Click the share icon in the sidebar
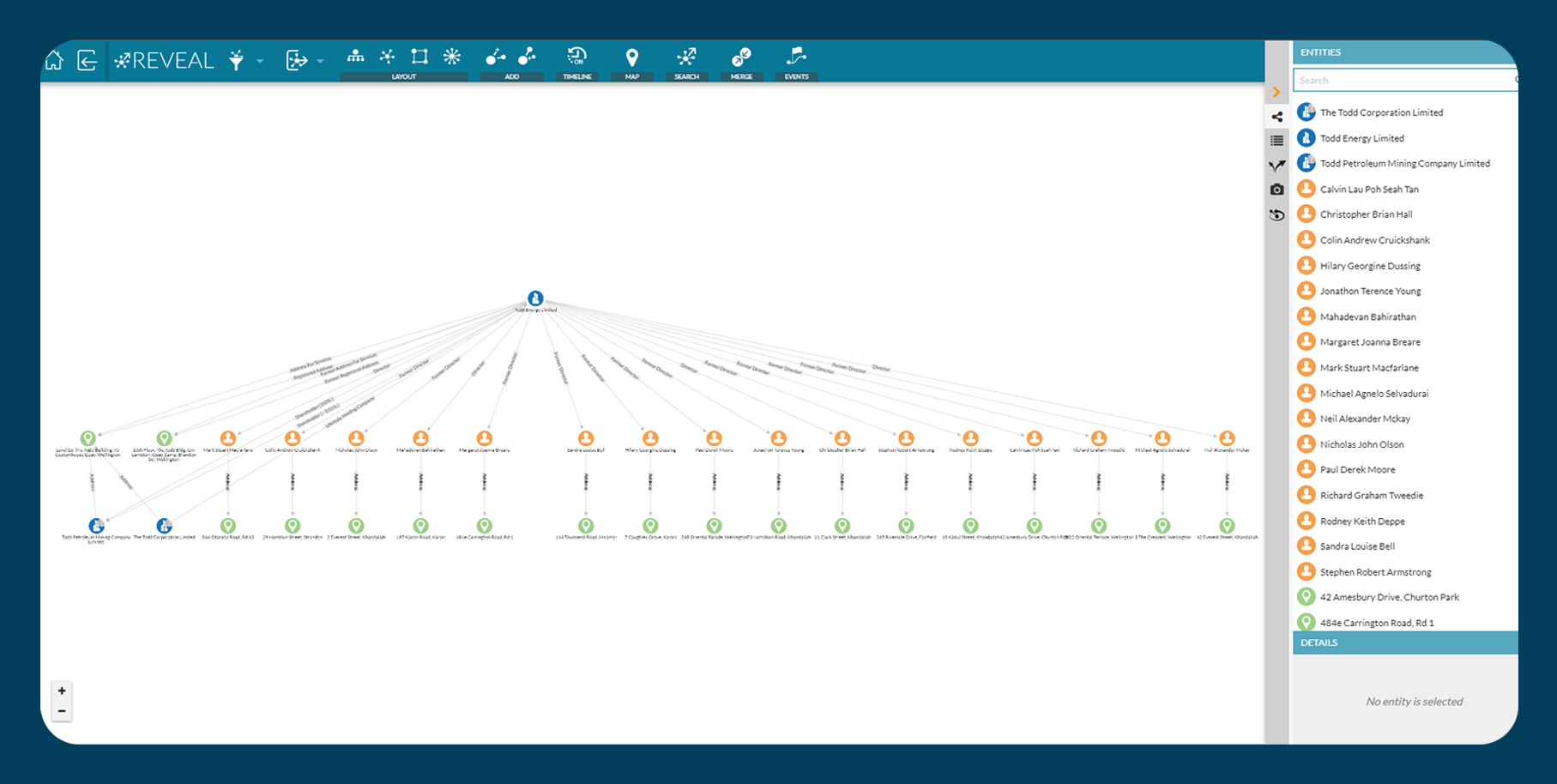Screen dimensions: 1557x784 tap(1277, 116)
